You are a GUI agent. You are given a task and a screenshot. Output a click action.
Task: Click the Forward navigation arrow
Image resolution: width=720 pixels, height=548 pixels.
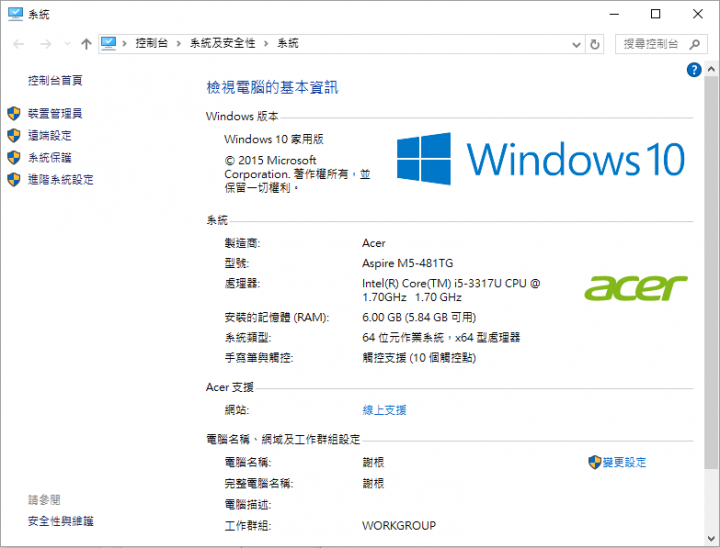pyautogui.click(x=45, y=44)
